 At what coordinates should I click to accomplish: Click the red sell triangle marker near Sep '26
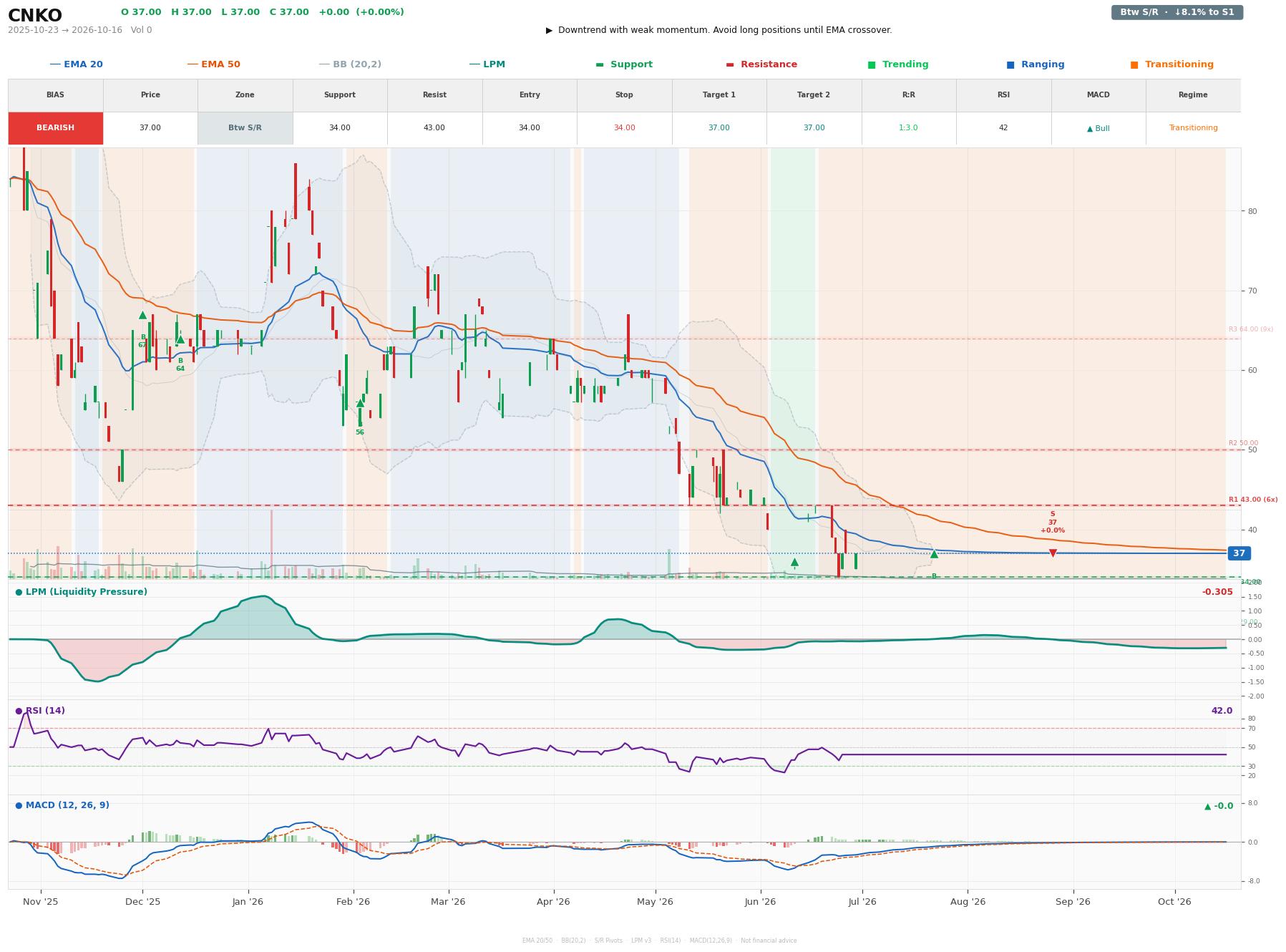(x=1053, y=553)
